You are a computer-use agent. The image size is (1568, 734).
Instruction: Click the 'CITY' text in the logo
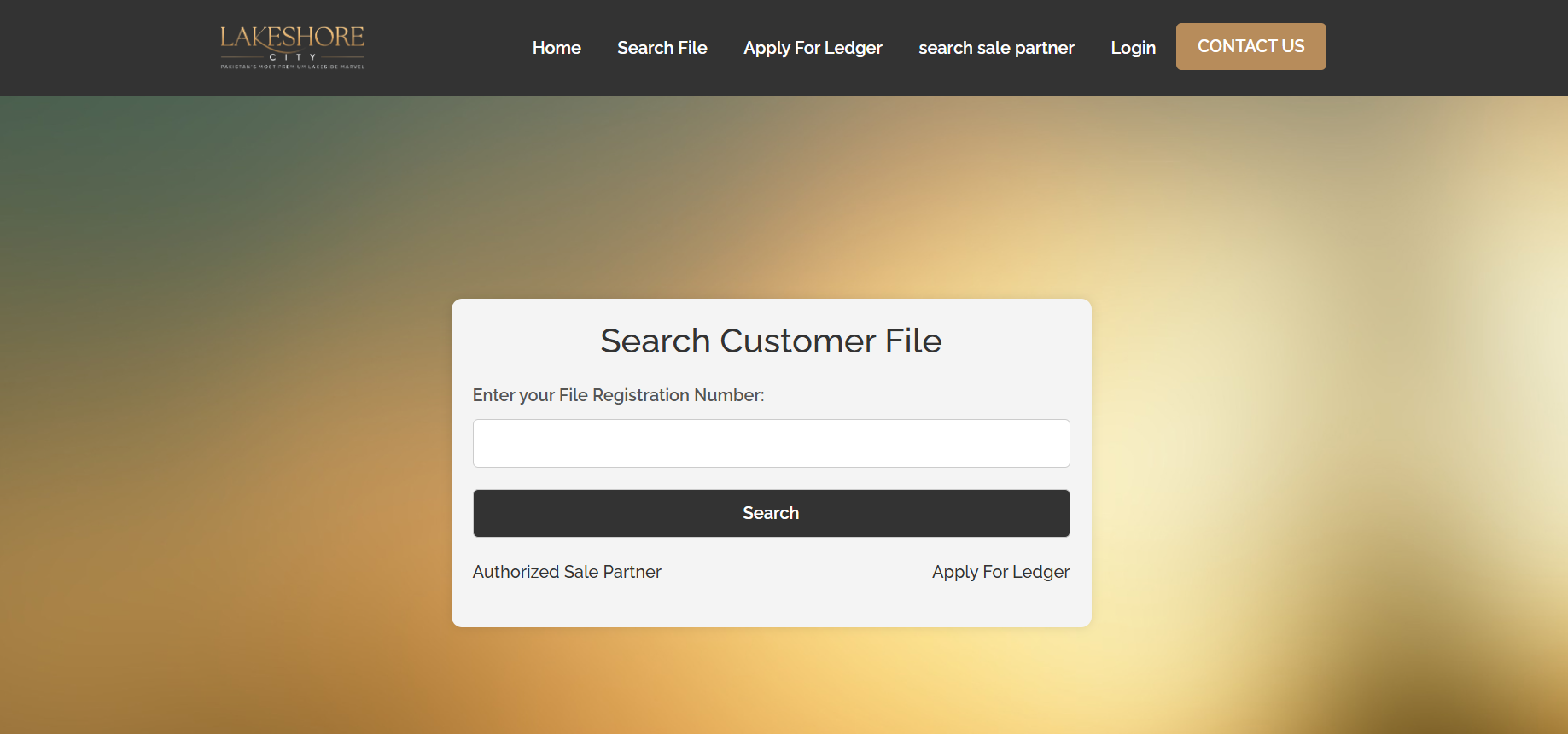point(292,57)
